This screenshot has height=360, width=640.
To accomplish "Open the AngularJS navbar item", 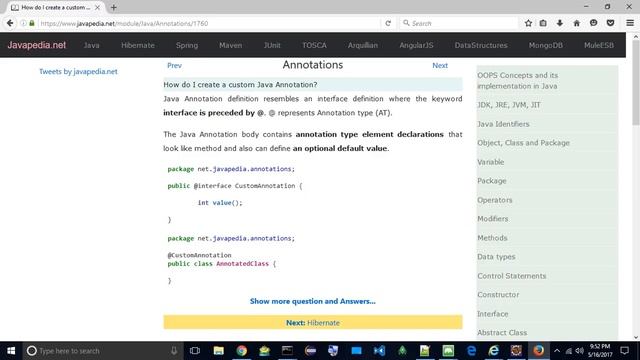I will [x=416, y=45].
